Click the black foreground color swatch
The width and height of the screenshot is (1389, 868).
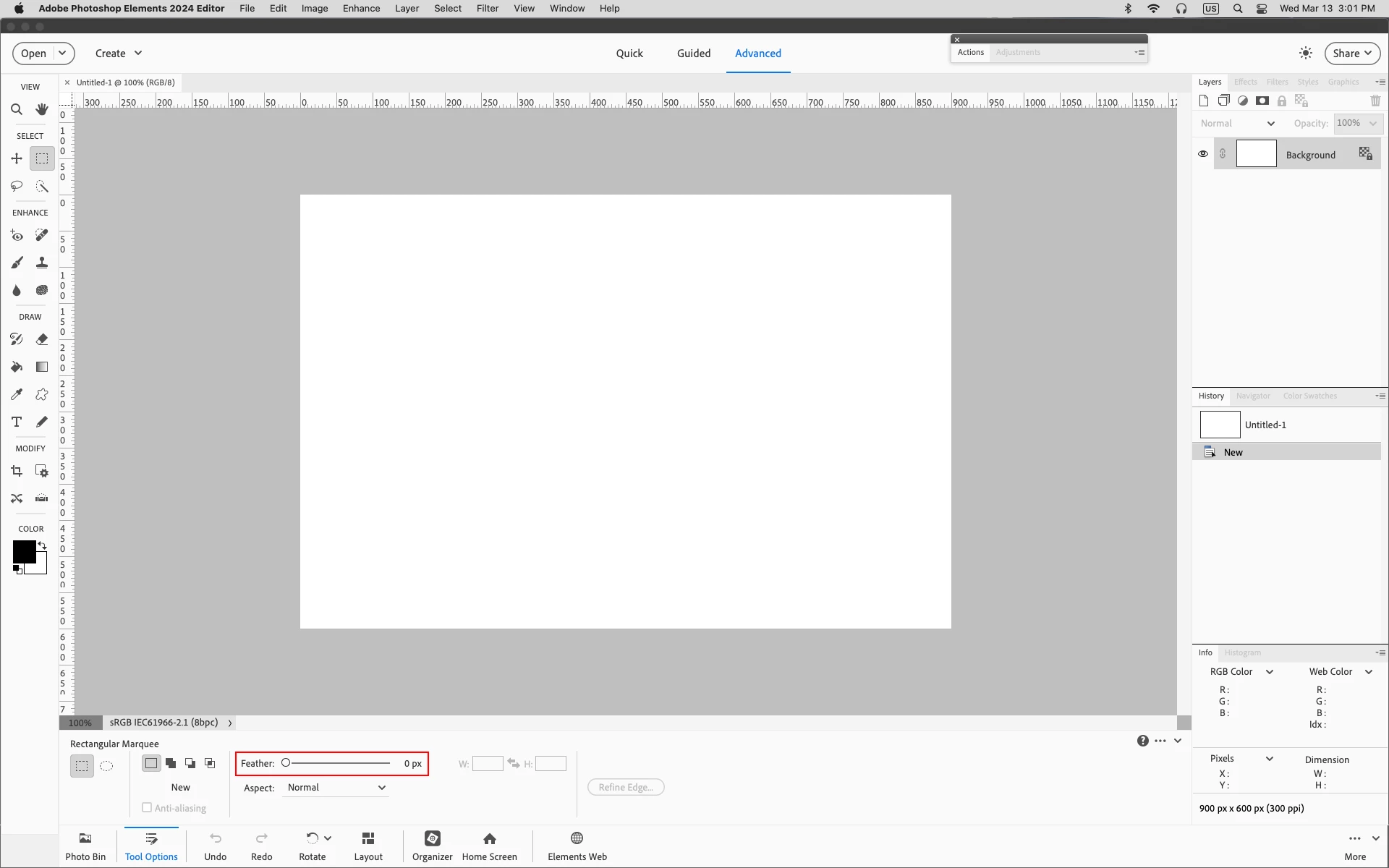point(22,552)
